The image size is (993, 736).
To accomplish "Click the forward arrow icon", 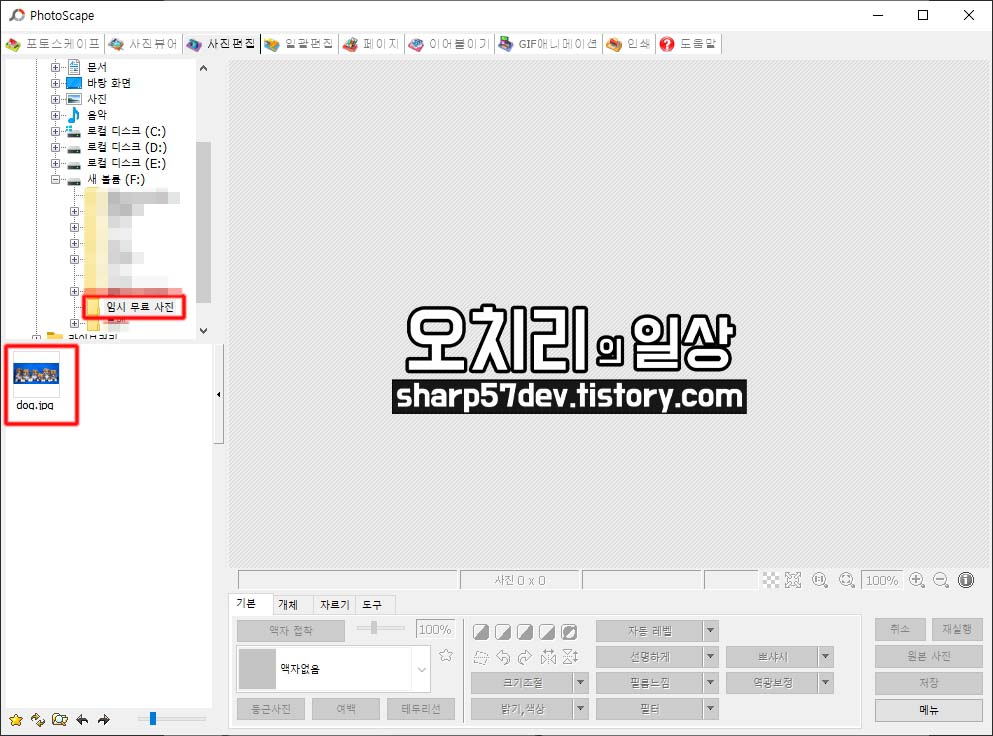I will 103,720.
